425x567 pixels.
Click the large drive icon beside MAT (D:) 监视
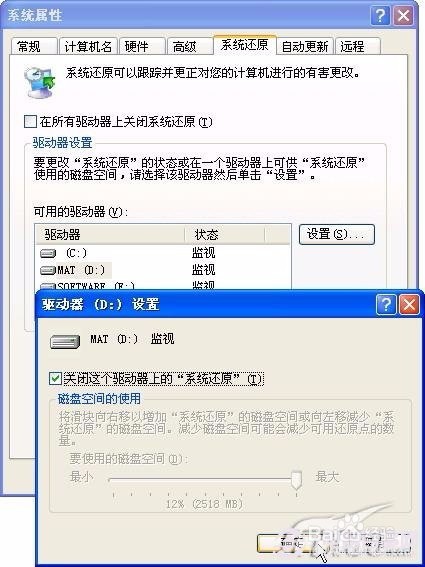point(65,342)
